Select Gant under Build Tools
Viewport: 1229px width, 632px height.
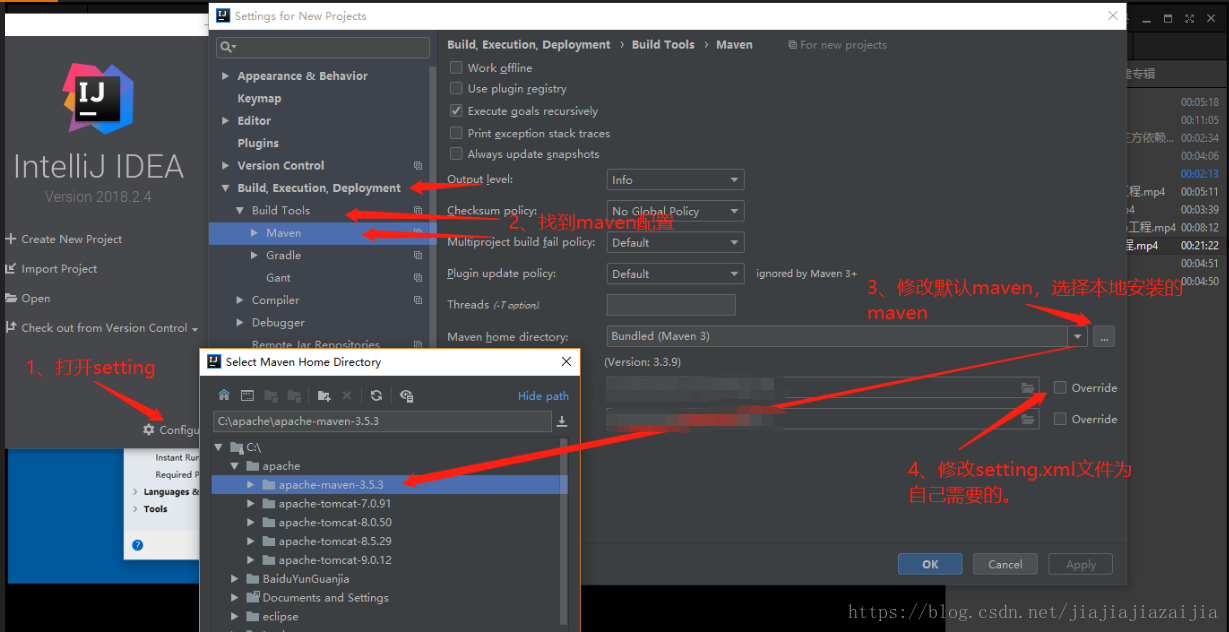coord(278,278)
